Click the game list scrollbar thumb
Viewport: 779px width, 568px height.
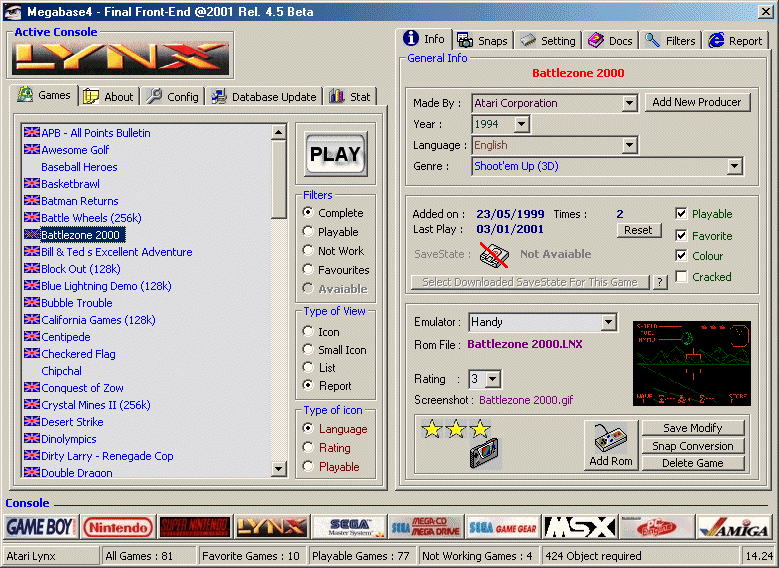[x=278, y=179]
